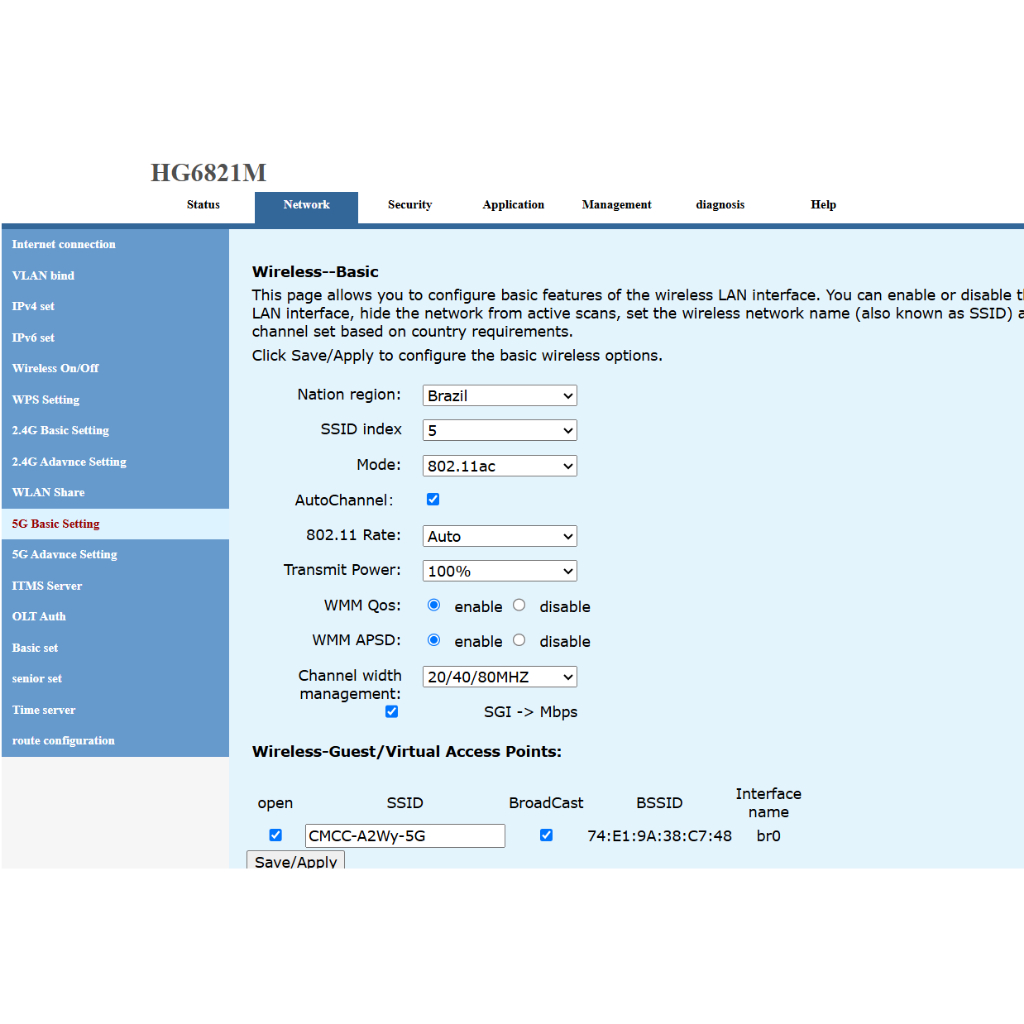Open the Mode dropdown showing 802.11ac
Viewport: 1024px width, 1024px height.
click(499, 466)
